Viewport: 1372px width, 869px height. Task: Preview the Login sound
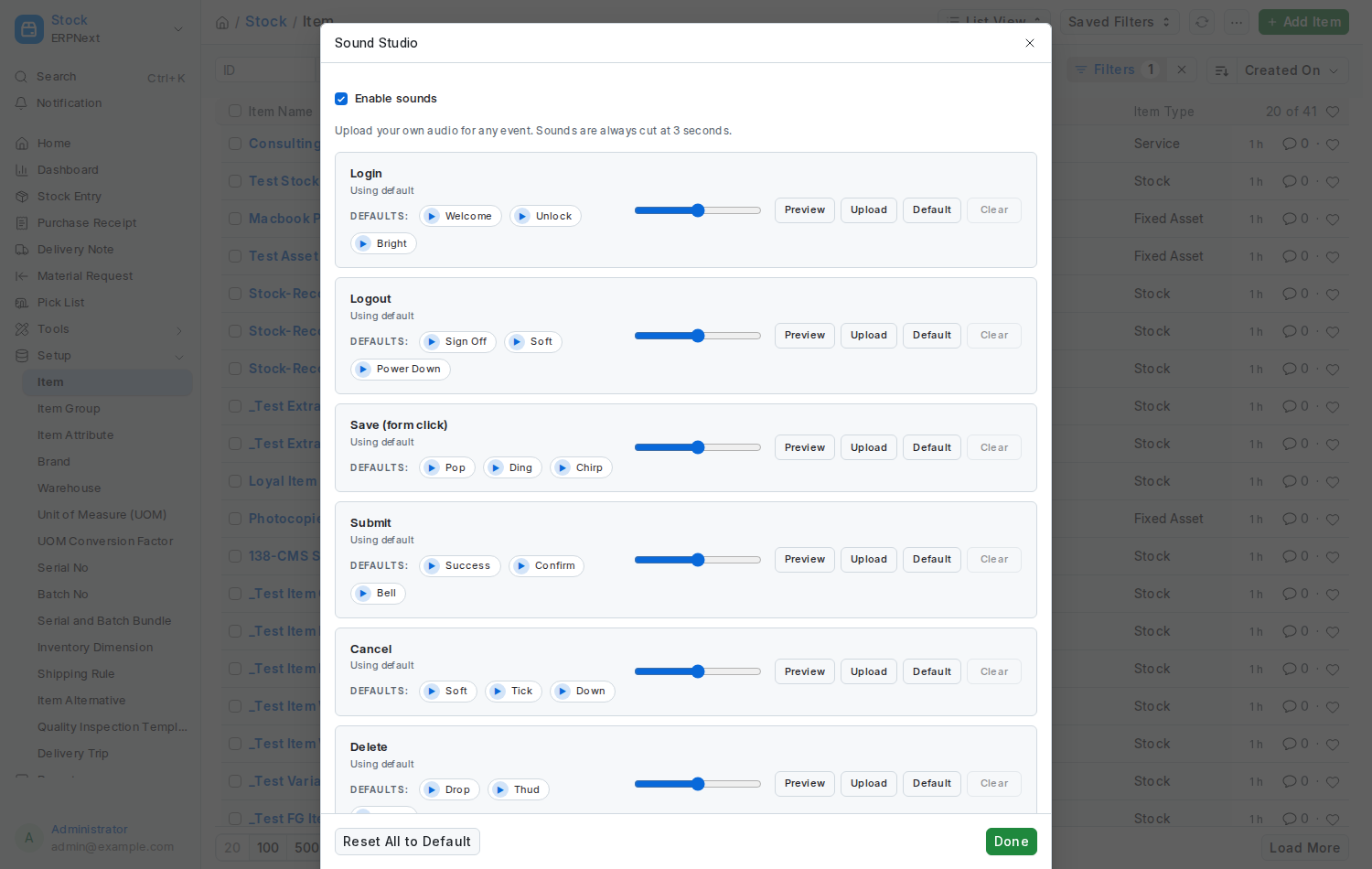pyautogui.click(x=805, y=210)
